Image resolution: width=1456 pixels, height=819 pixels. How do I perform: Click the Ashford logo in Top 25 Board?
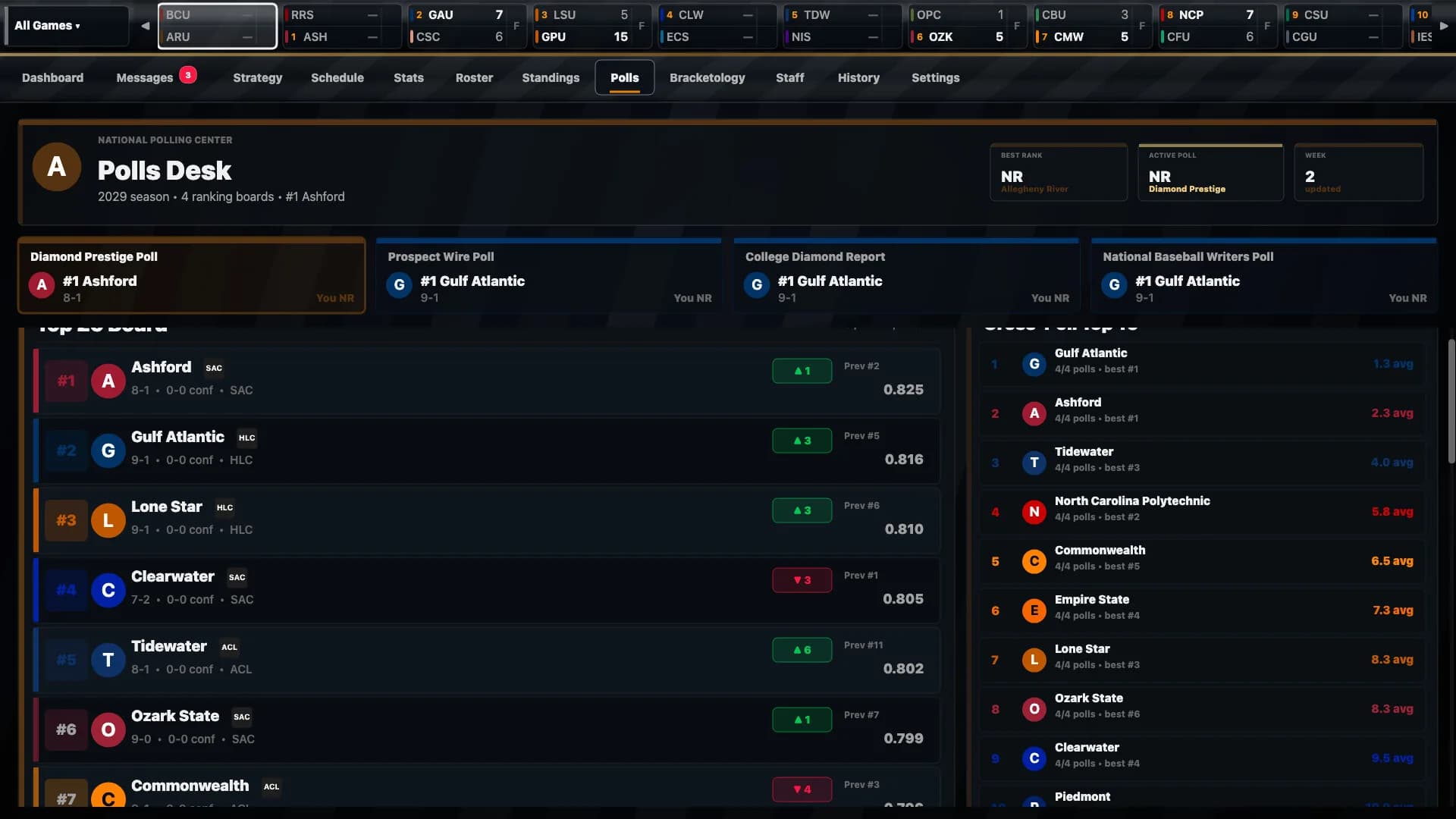pos(108,381)
